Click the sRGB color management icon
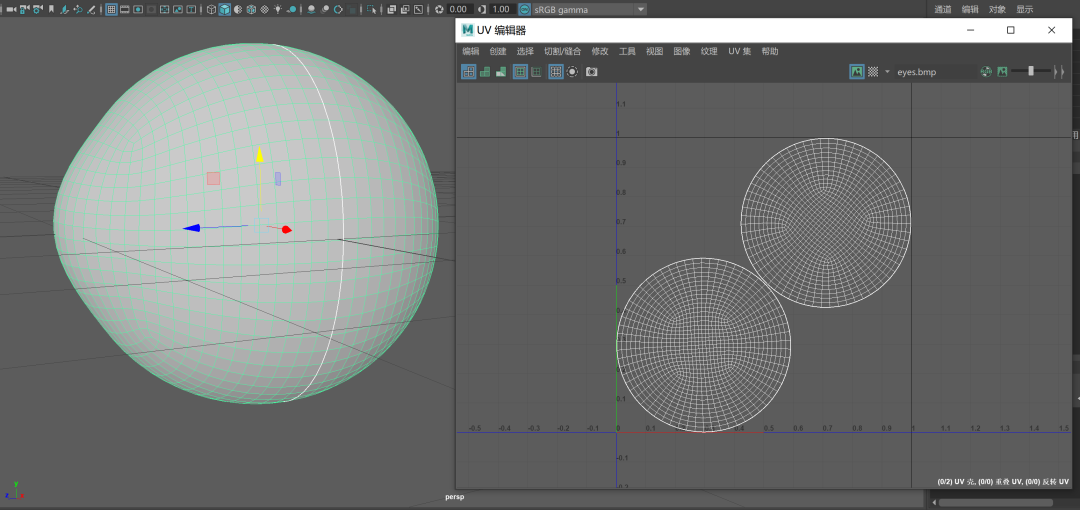The image size is (1080, 510). tap(524, 9)
